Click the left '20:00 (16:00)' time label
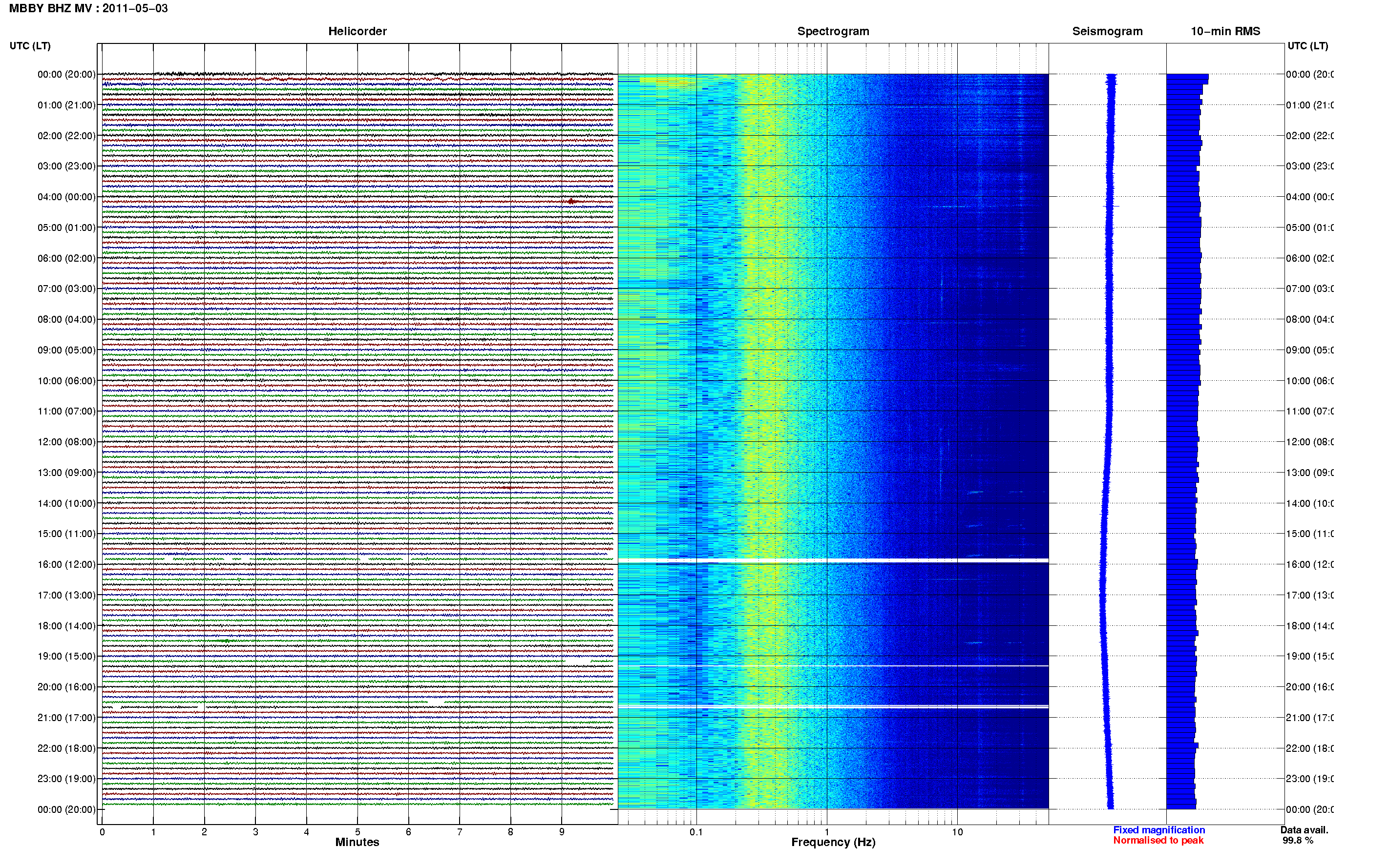Image resolution: width=1389 pixels, height=868 pixels. [66, 686]
